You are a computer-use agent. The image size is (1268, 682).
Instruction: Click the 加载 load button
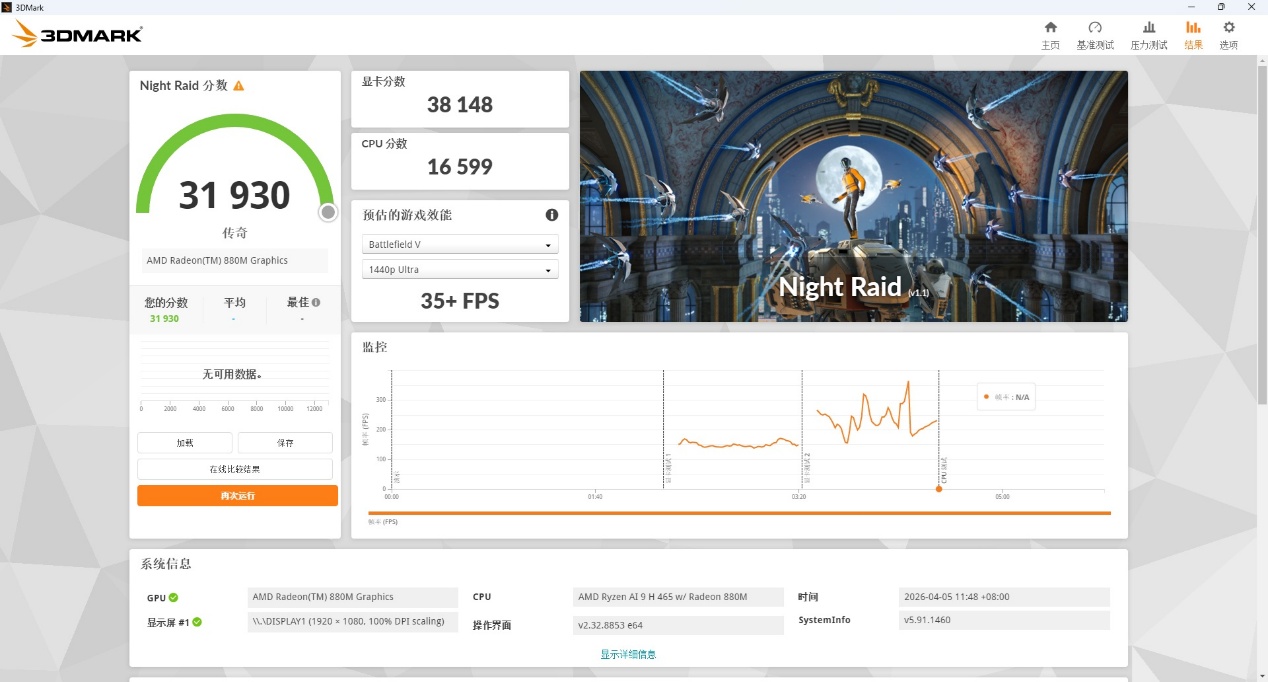coord(185,443)
